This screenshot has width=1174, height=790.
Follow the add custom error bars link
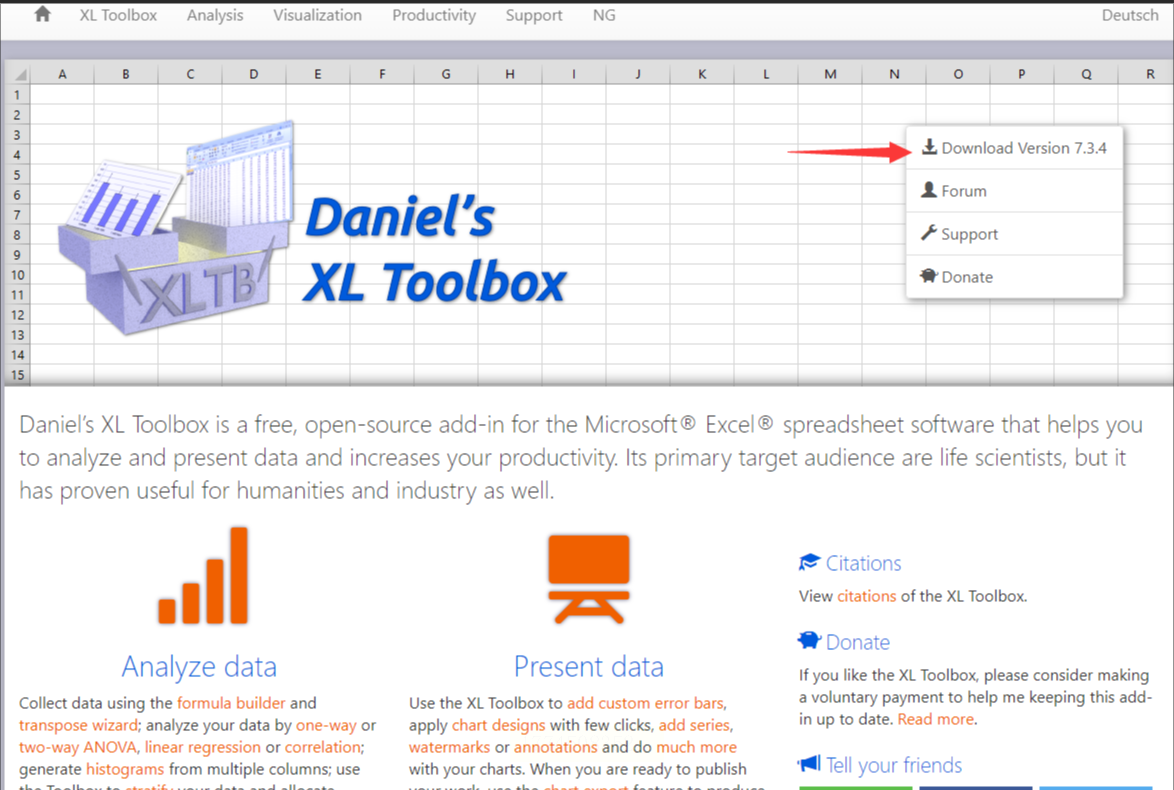tap(645, 703)
